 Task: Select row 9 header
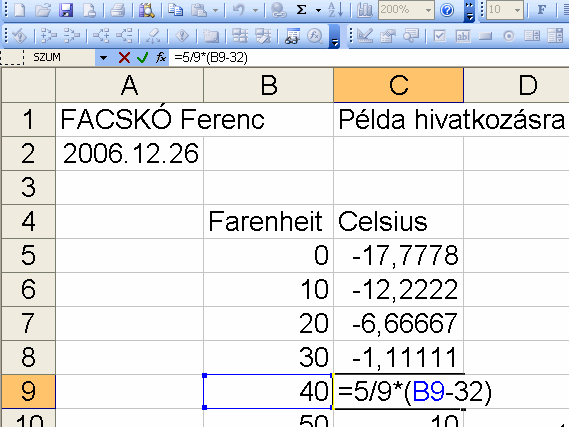pyautogui.click(x=28, y=391)
